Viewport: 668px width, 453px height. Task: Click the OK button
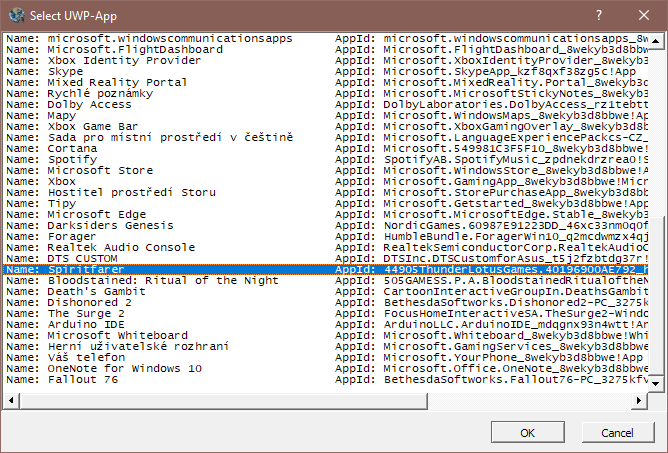click(527, 433)
